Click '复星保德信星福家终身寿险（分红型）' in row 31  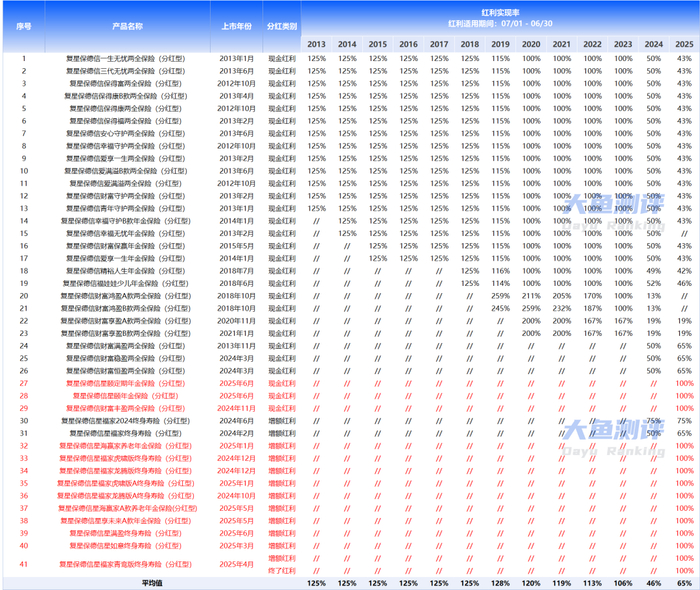[x=125, y=433]
